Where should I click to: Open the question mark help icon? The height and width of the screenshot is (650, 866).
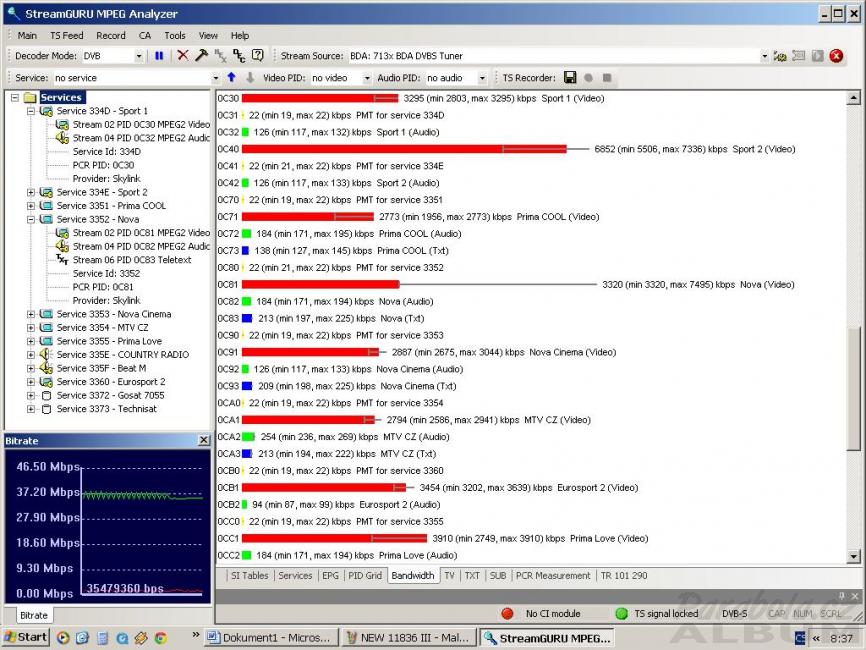(x=257, y=55)
